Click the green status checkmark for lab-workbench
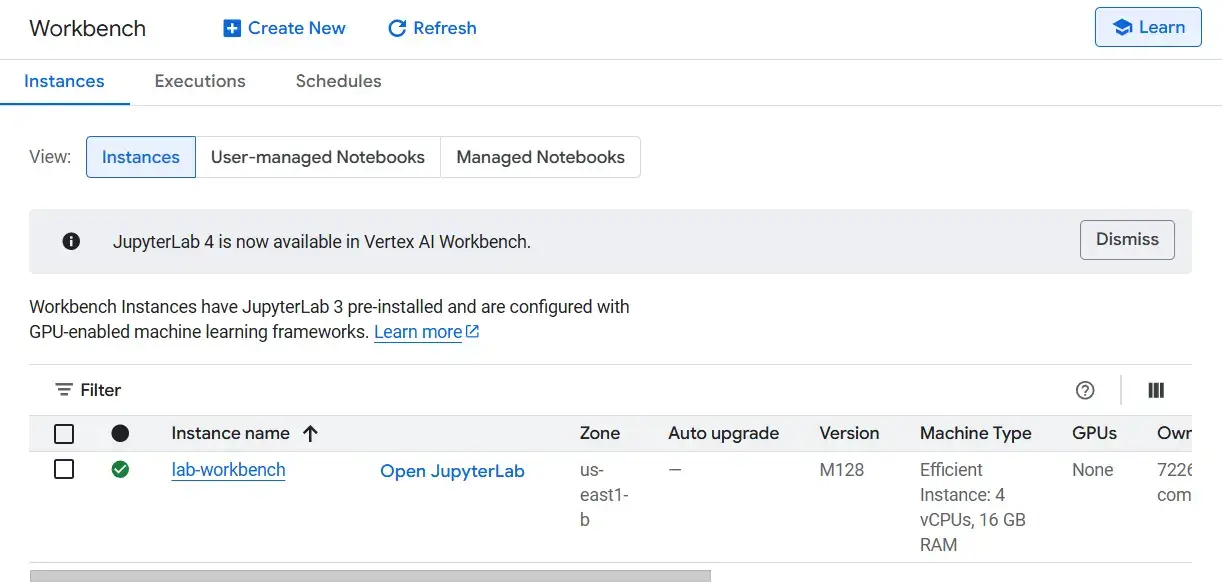Viewport: 1222px width, 583px height. coord(120,469)
